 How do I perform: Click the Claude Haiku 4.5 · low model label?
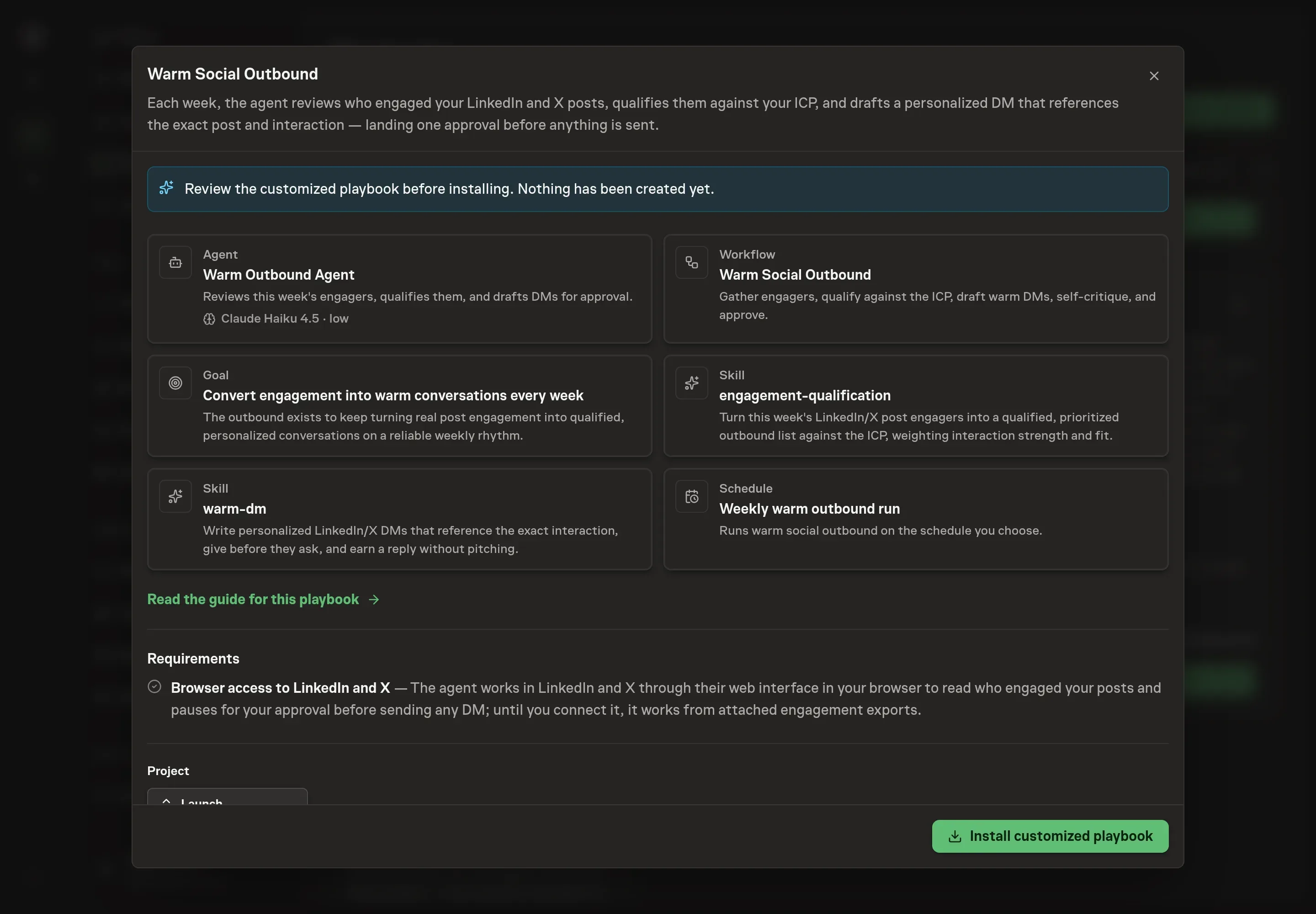pos(285,319)
